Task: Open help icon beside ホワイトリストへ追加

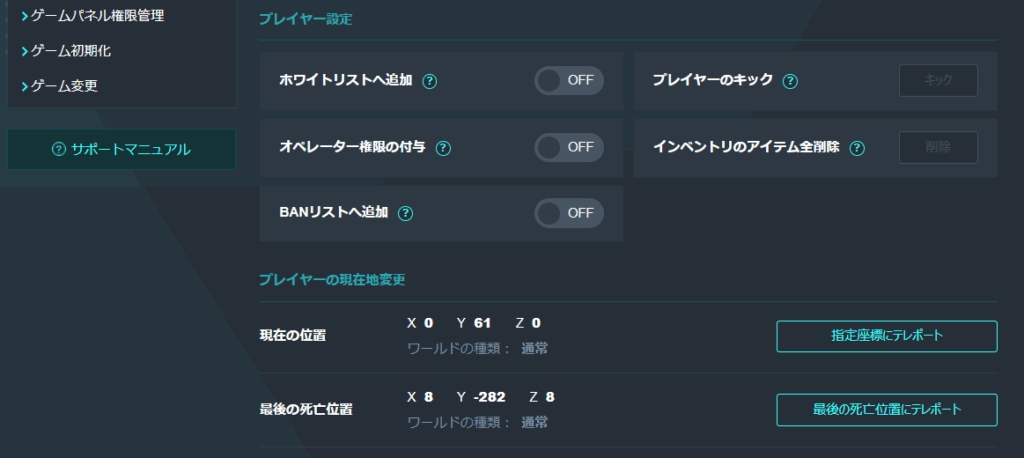Action: [429, 81]
